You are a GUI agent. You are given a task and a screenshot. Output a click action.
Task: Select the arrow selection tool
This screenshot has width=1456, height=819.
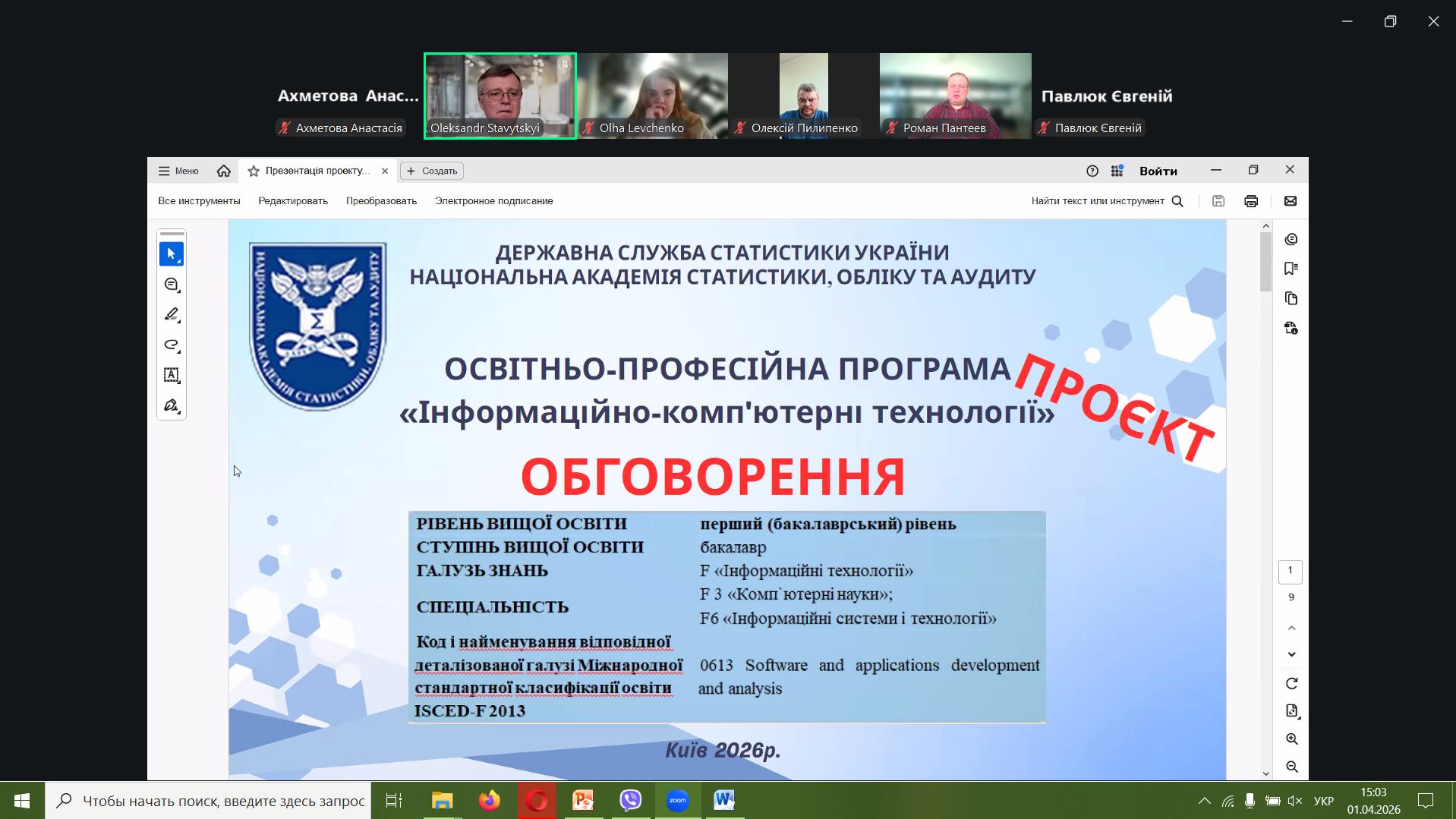(172, 254)
